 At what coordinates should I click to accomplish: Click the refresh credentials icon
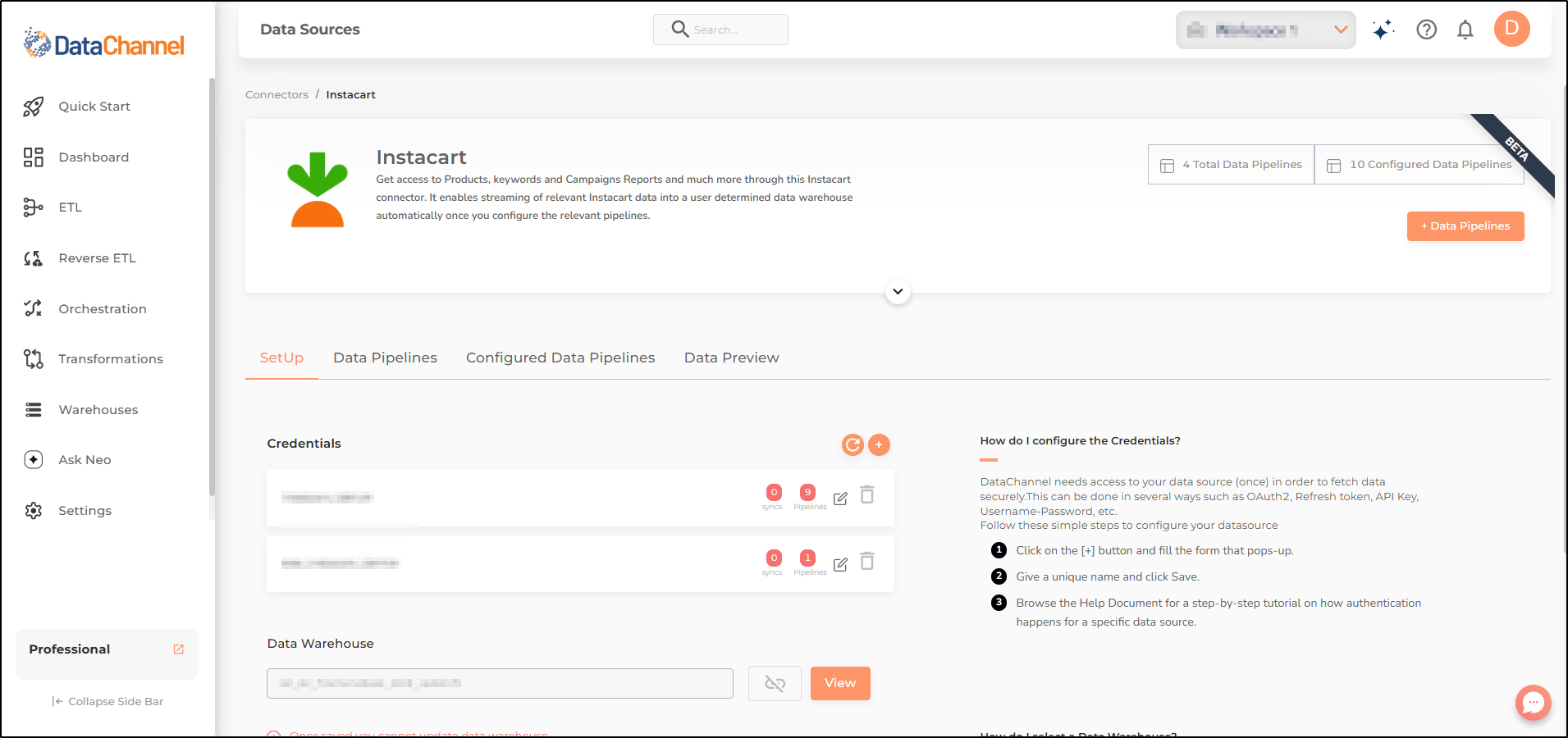(x=853, y=444)
